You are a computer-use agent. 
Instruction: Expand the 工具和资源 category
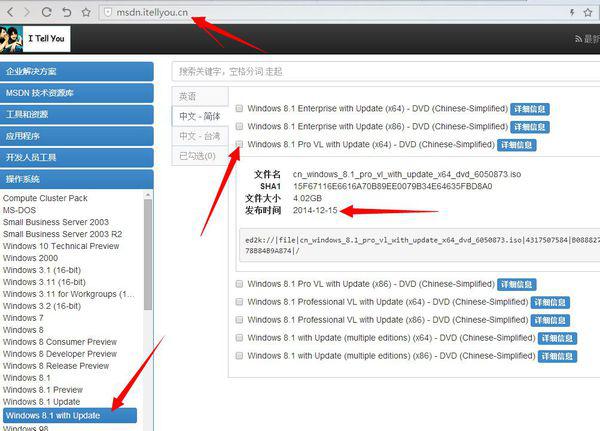pos(77,114)
